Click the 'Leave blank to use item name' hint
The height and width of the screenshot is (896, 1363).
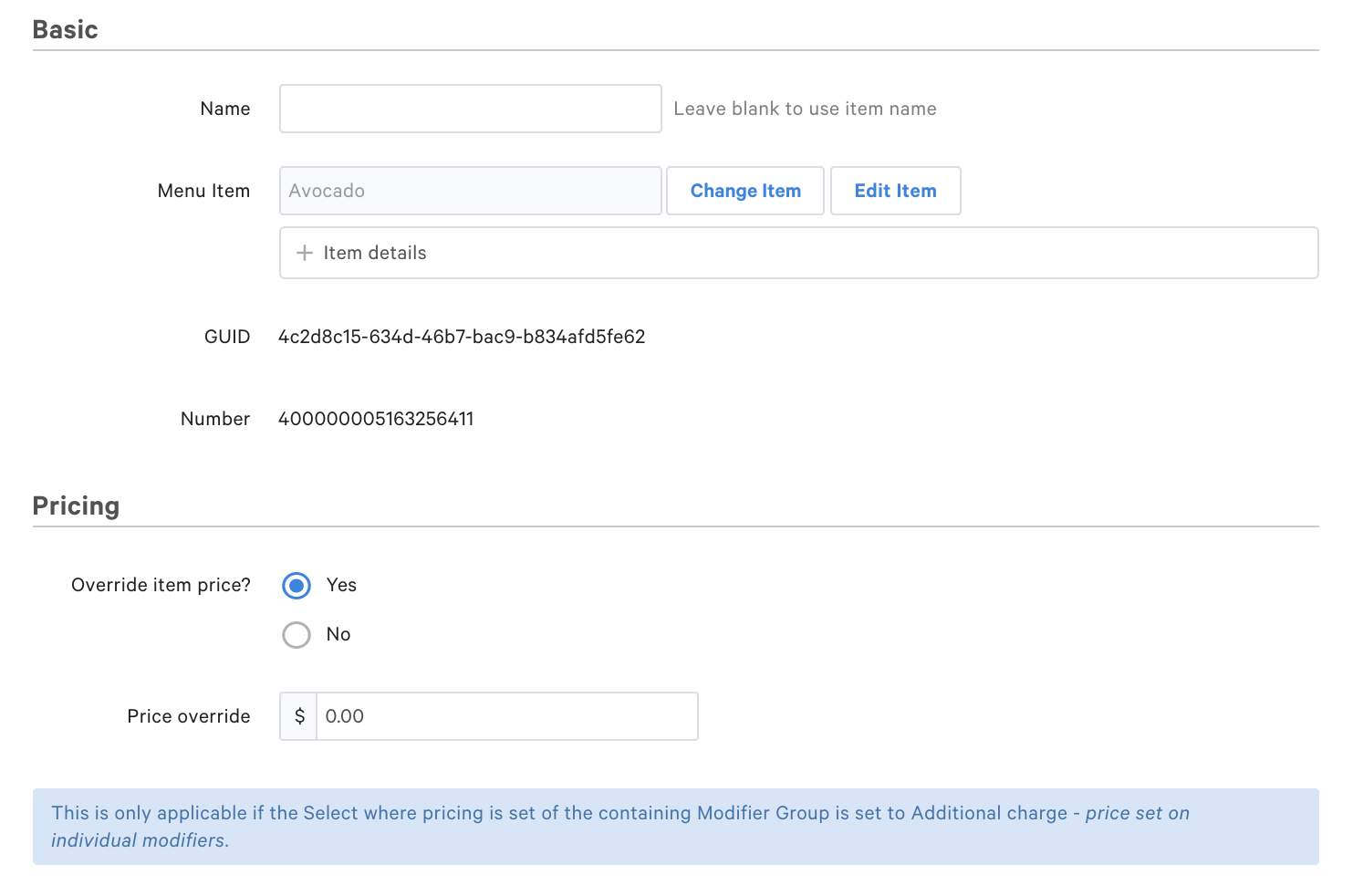coord(805,109)
